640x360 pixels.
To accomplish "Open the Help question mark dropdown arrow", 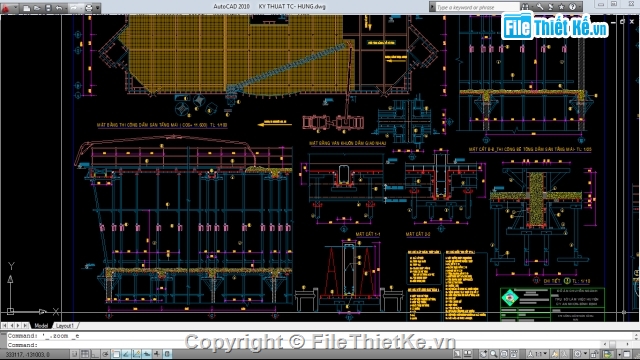I will [x=579, y=7].
